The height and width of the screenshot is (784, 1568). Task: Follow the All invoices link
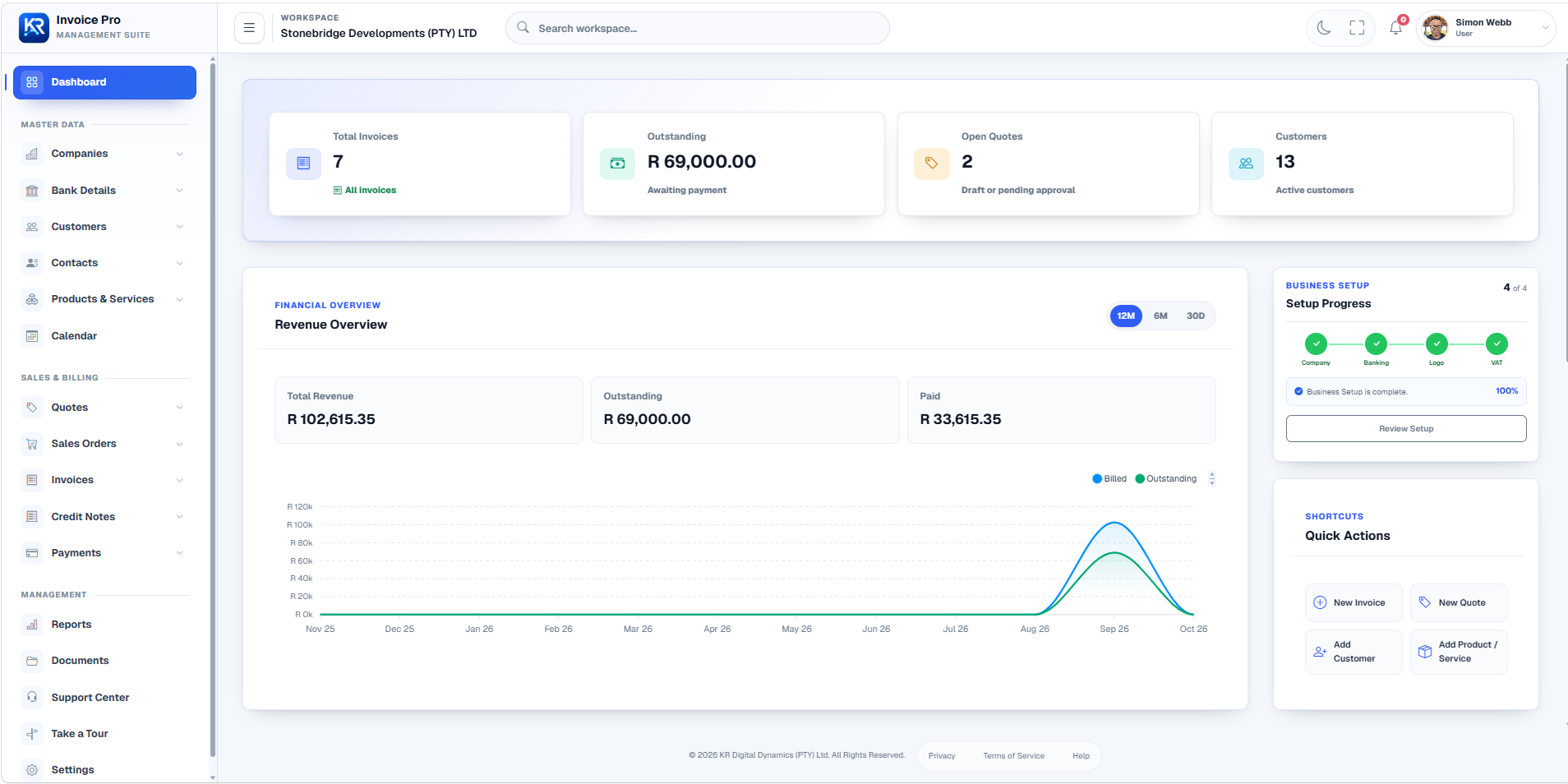click(365, 191)
